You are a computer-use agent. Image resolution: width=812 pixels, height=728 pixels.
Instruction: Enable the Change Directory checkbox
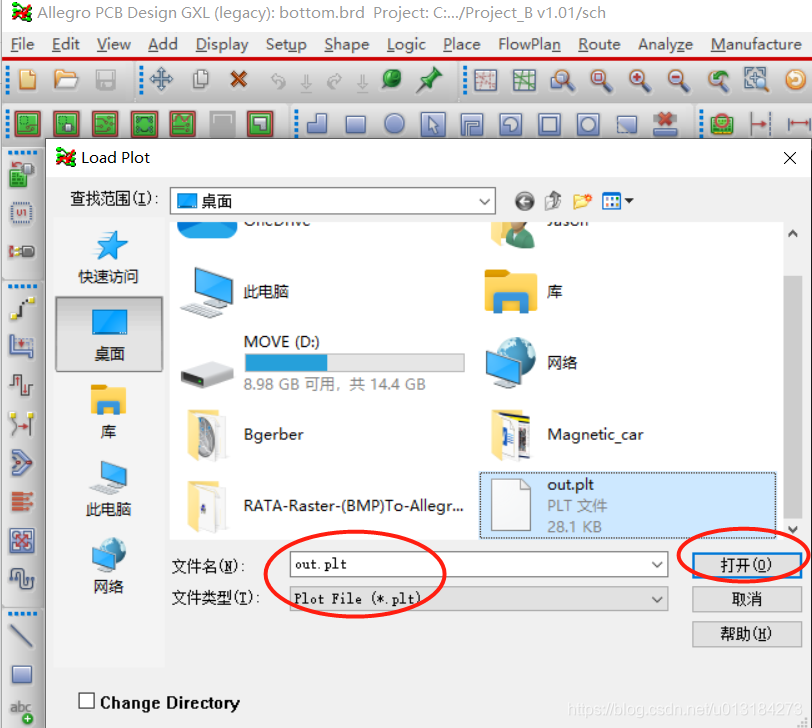87,702
